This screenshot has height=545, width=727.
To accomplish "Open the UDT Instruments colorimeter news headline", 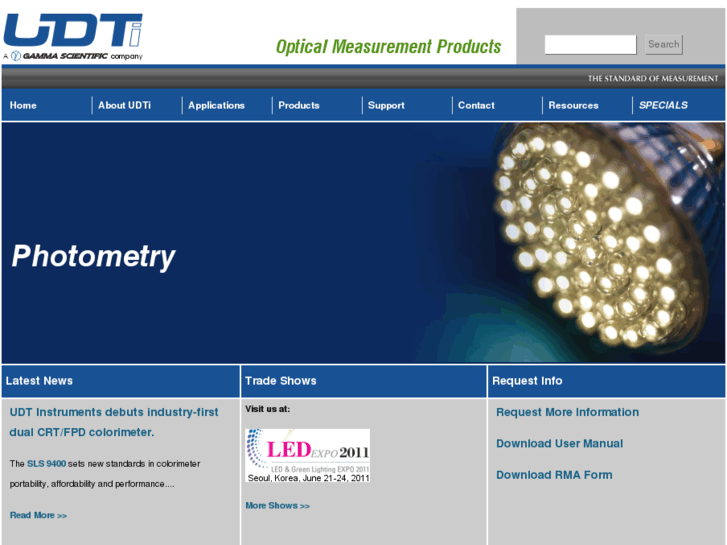I will click(114, 422).
